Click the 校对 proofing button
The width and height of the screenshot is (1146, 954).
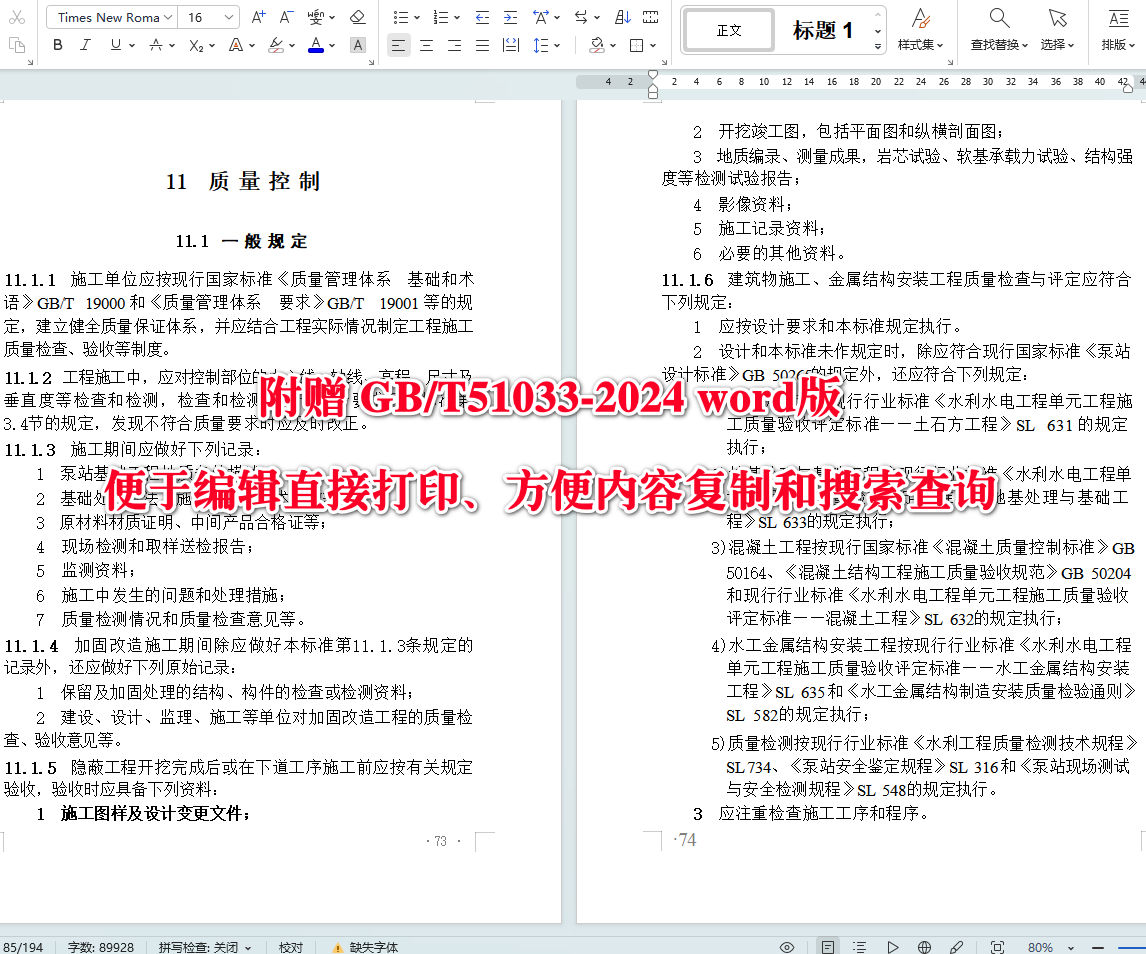point(290,946)
